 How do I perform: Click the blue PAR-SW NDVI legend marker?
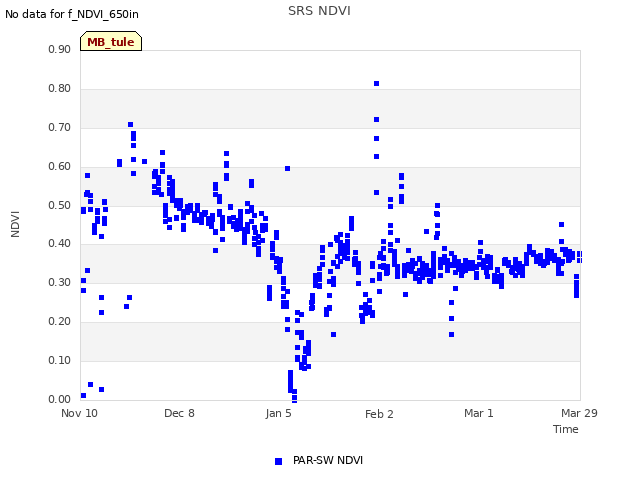pyautogui.click(x=278, y=461)
